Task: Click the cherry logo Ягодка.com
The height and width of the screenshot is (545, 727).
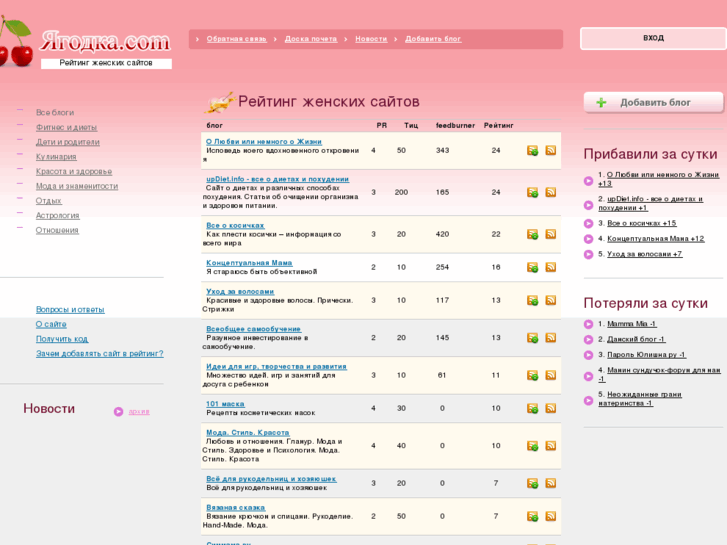Action: (x=85, y=43)
